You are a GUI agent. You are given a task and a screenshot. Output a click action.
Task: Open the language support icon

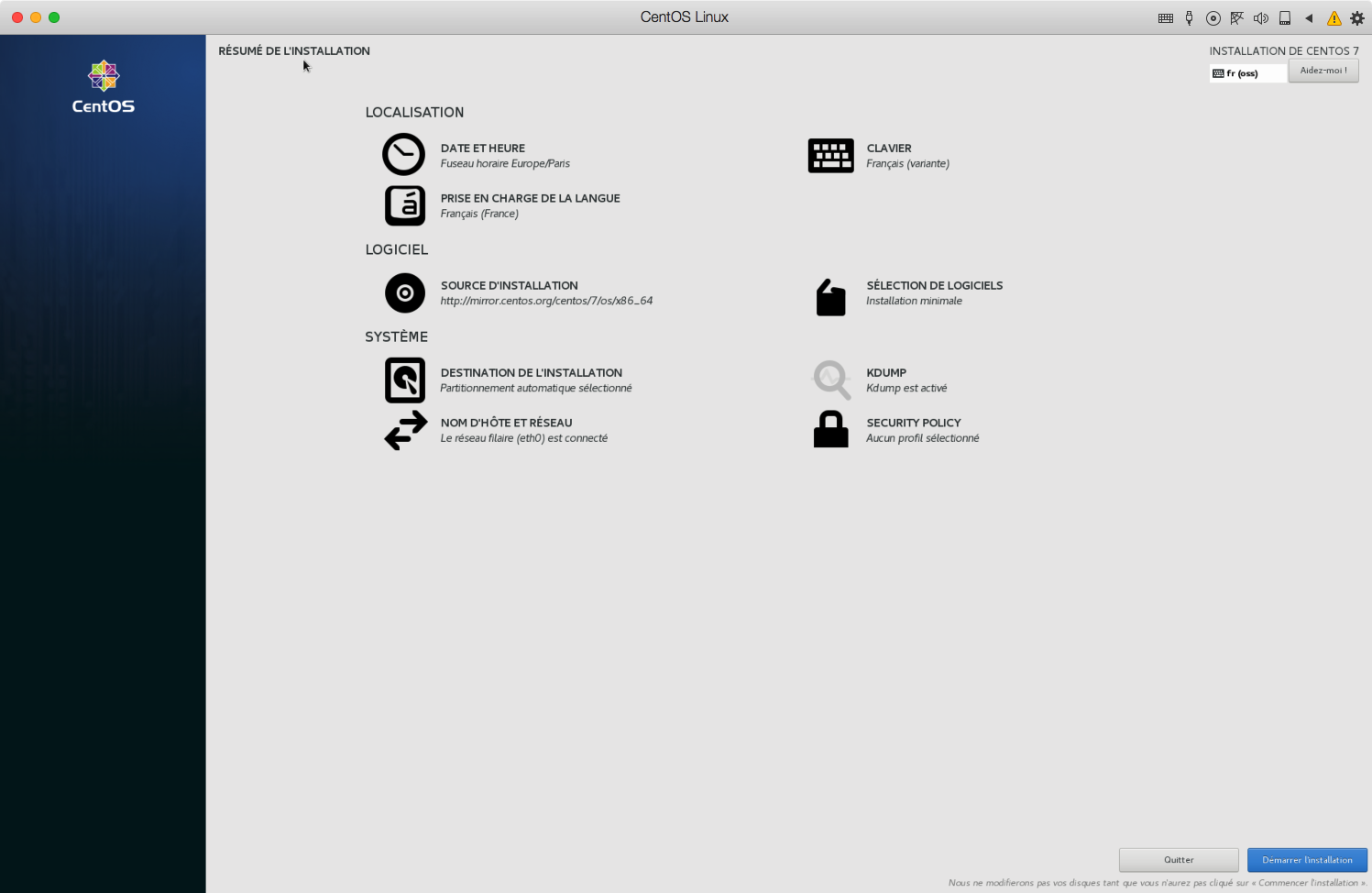404,205
